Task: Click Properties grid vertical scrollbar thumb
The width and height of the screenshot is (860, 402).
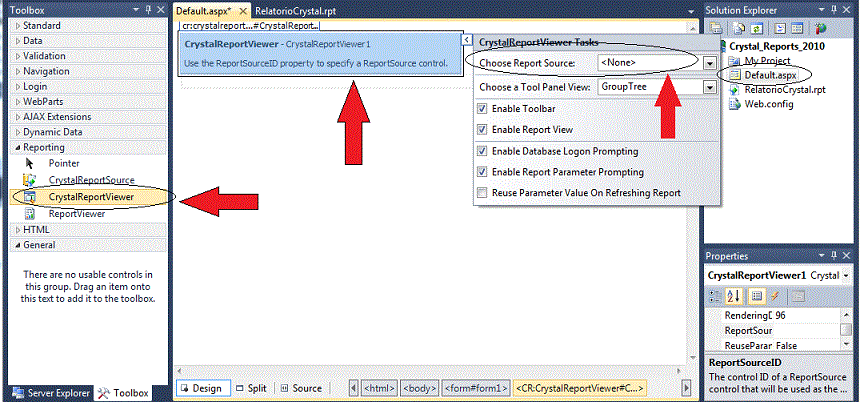Action: (x=846, y=330)
